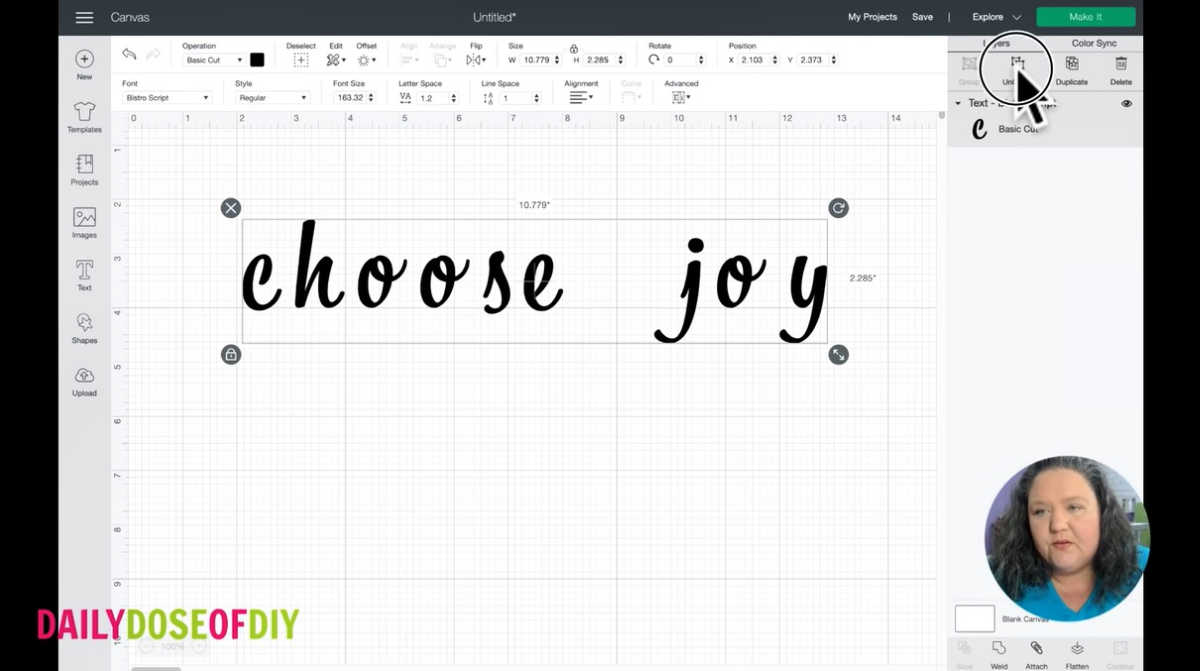Viewport: 1200px width, 671px height.
Task: Click Save in the top bar
Action: [922, 17]
